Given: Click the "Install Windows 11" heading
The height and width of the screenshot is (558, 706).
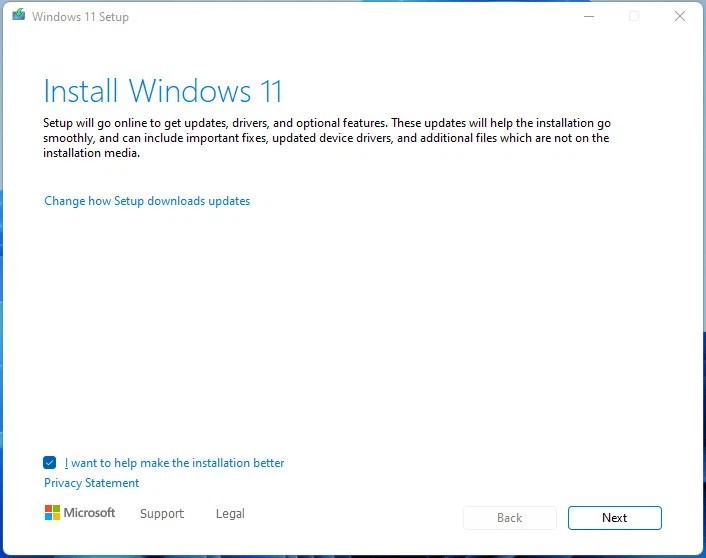Looking at the screenshot, I should [163, 91].
